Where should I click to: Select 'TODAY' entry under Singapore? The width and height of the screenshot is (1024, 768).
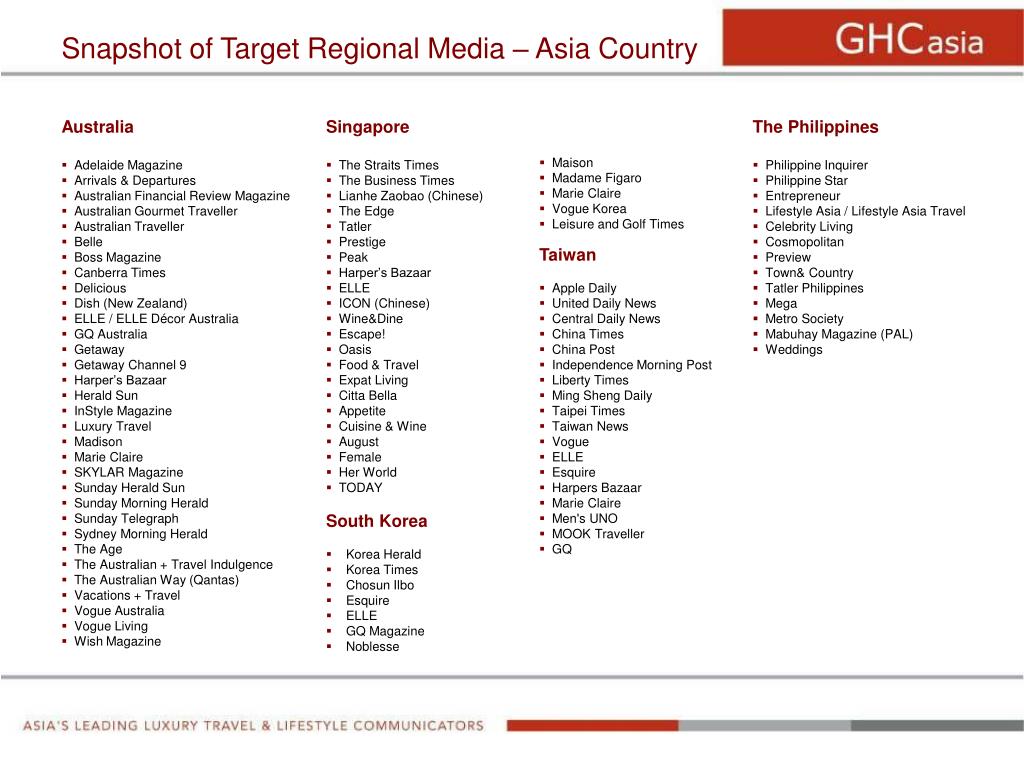(x=360, y=488)
